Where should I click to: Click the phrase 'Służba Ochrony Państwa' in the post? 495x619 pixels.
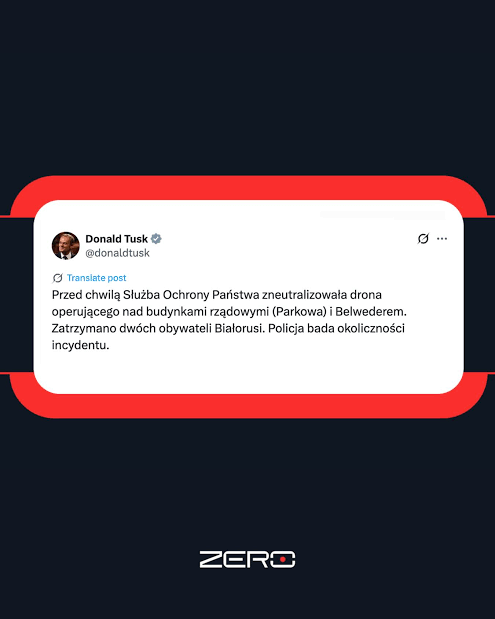click(191, 295)
